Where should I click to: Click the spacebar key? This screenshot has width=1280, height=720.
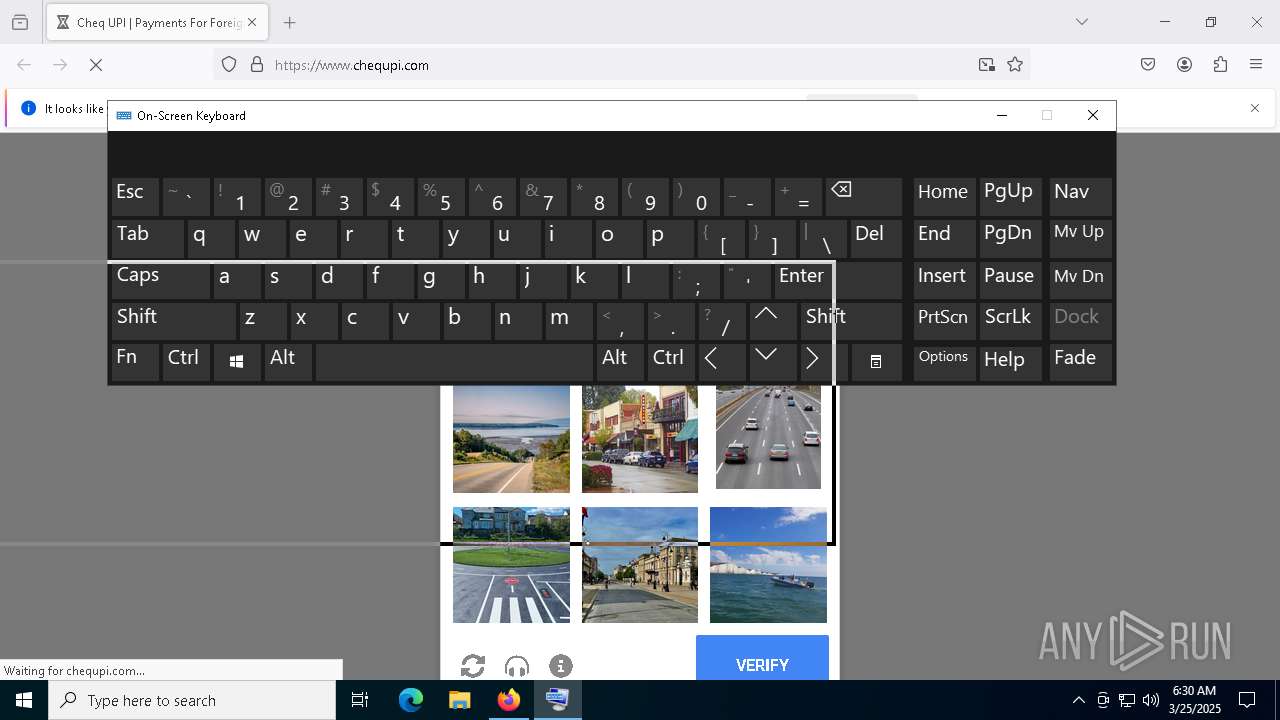tap(454, 362)
